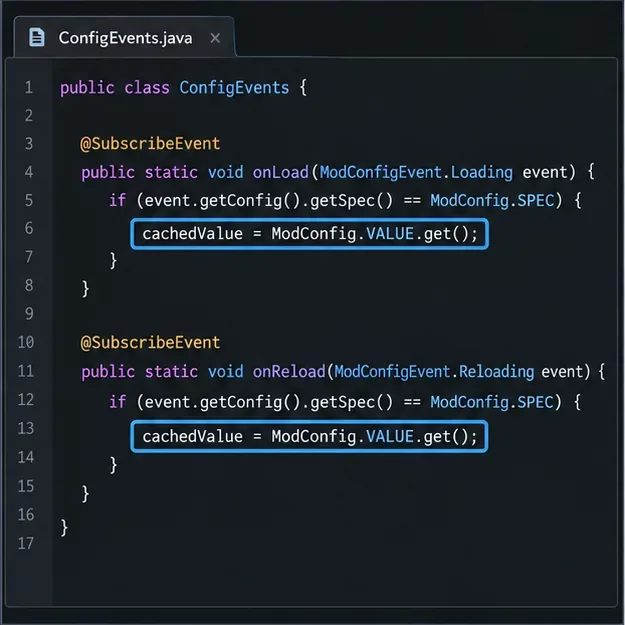Image resolution: width=625 pixels, height=625 pixels.
Task: Click the cachedValue assignment on line 13
Action: point(310,436)
